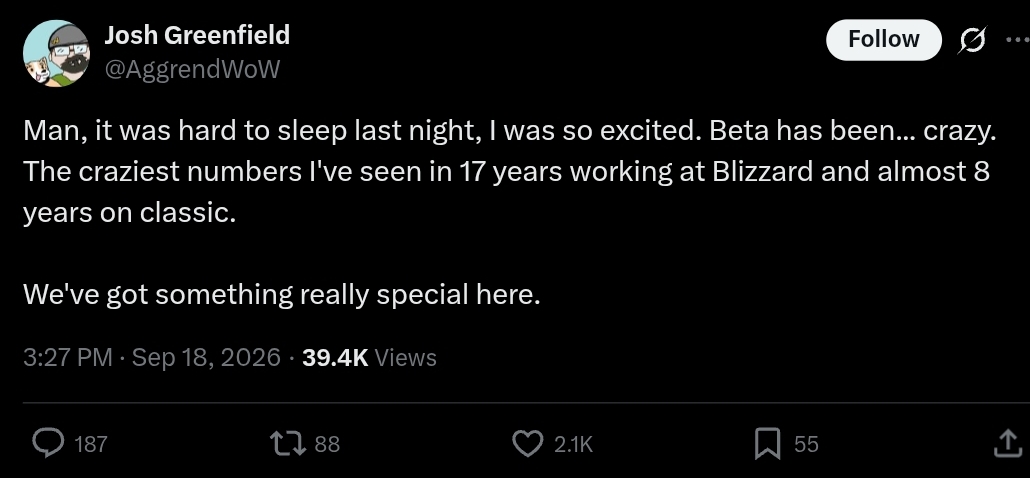
Task: Click the Grok slashed-circle icon
Action: click(x=972, y=41)
